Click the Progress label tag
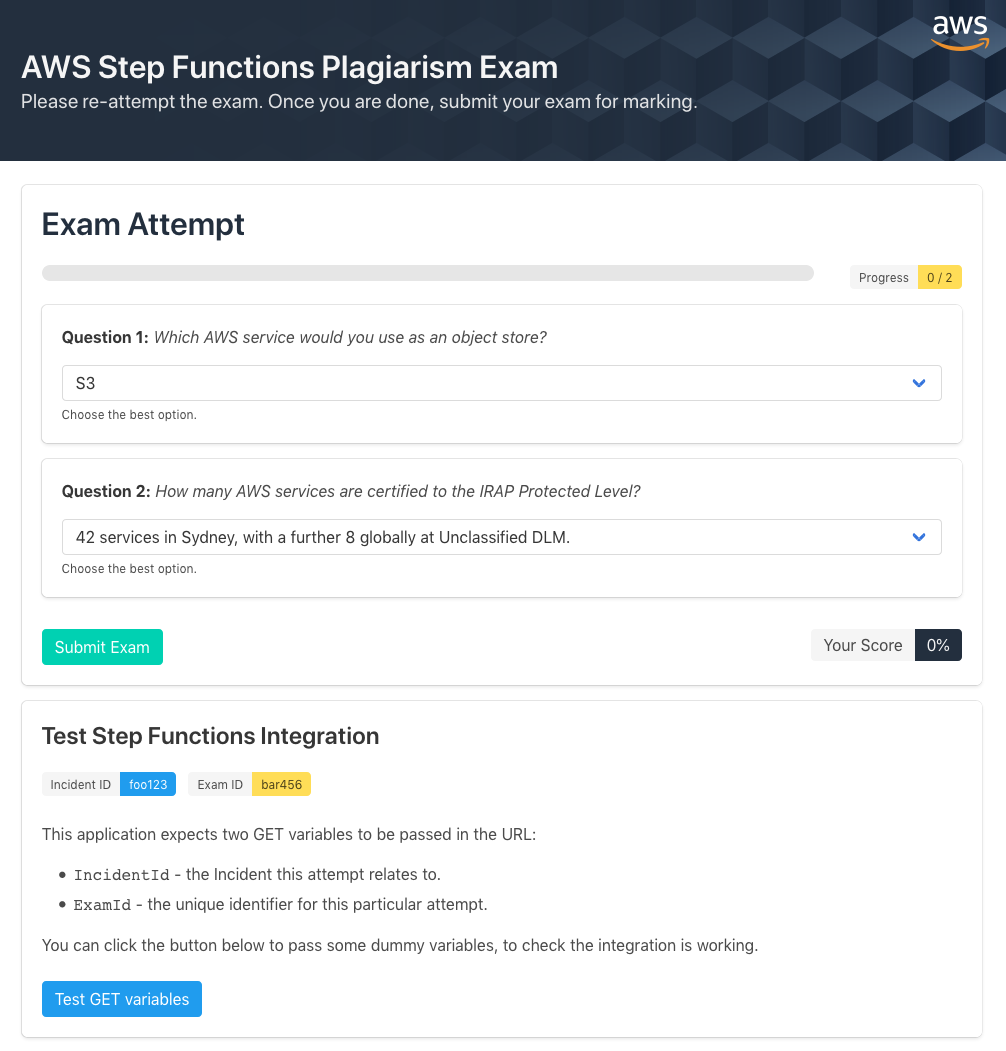 click(883, 277)
